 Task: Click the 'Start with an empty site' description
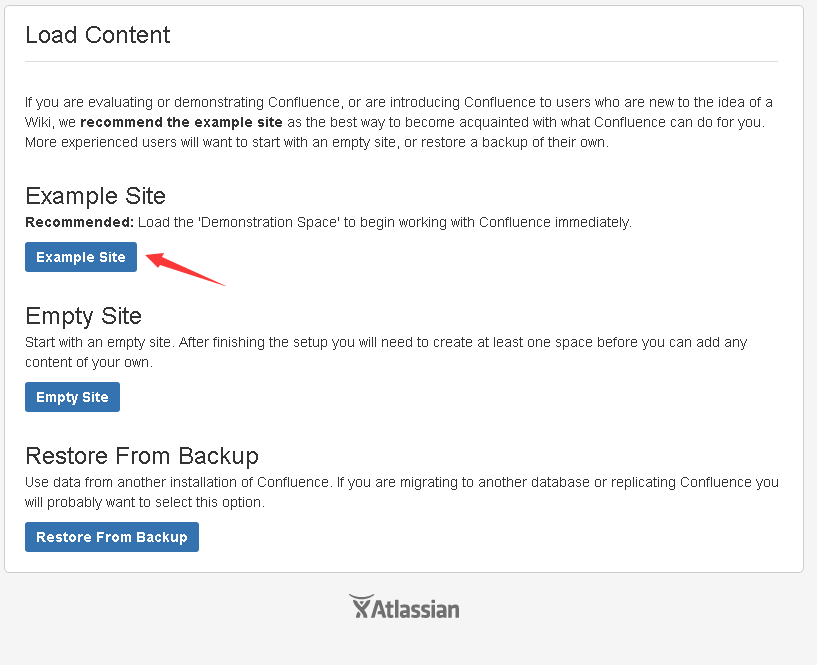coord(386,352)
